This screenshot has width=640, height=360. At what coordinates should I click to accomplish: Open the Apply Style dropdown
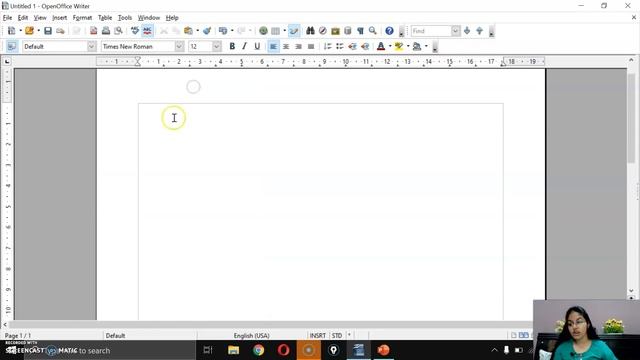pyautogui.click(x=91, y=47)
